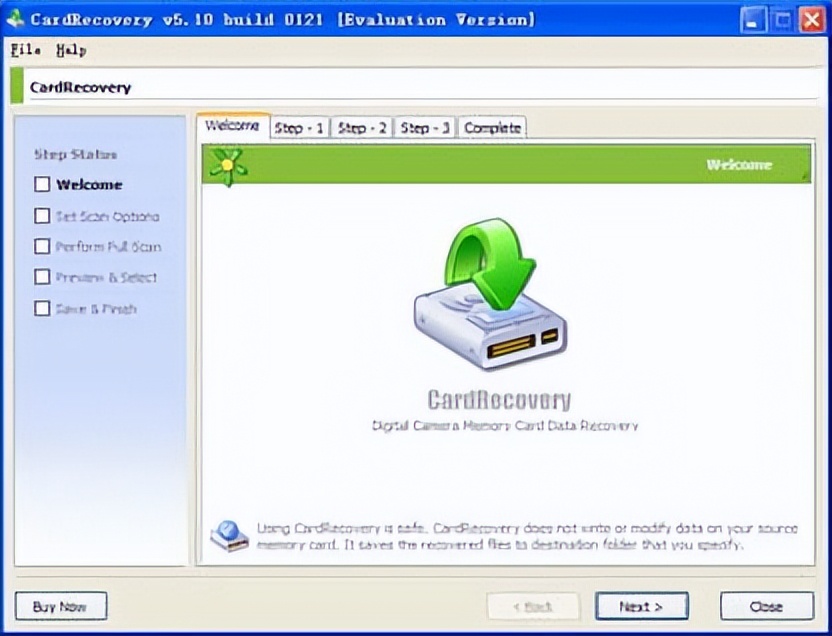The width and height of the screenshot is (832, 636).
Task: Click the Buy Now button
Action: click(61, 606)
